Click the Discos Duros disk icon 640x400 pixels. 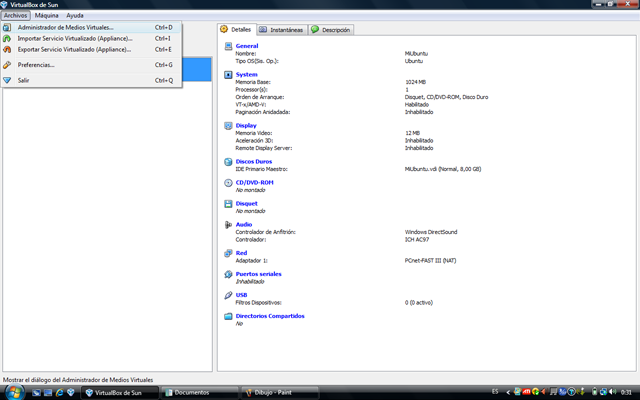pyautogui.click(x=228, y=161)
